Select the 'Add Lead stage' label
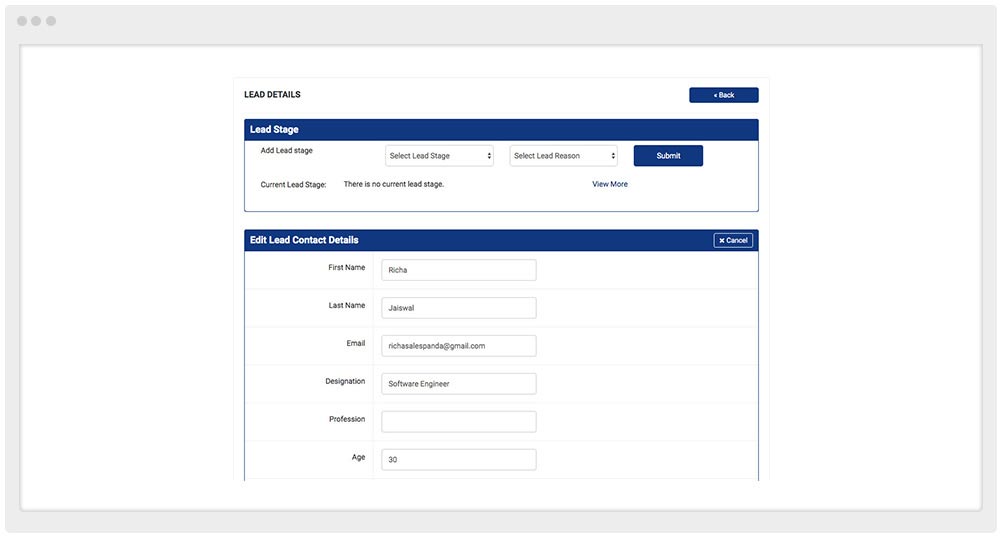 click(x=286, y=151)
